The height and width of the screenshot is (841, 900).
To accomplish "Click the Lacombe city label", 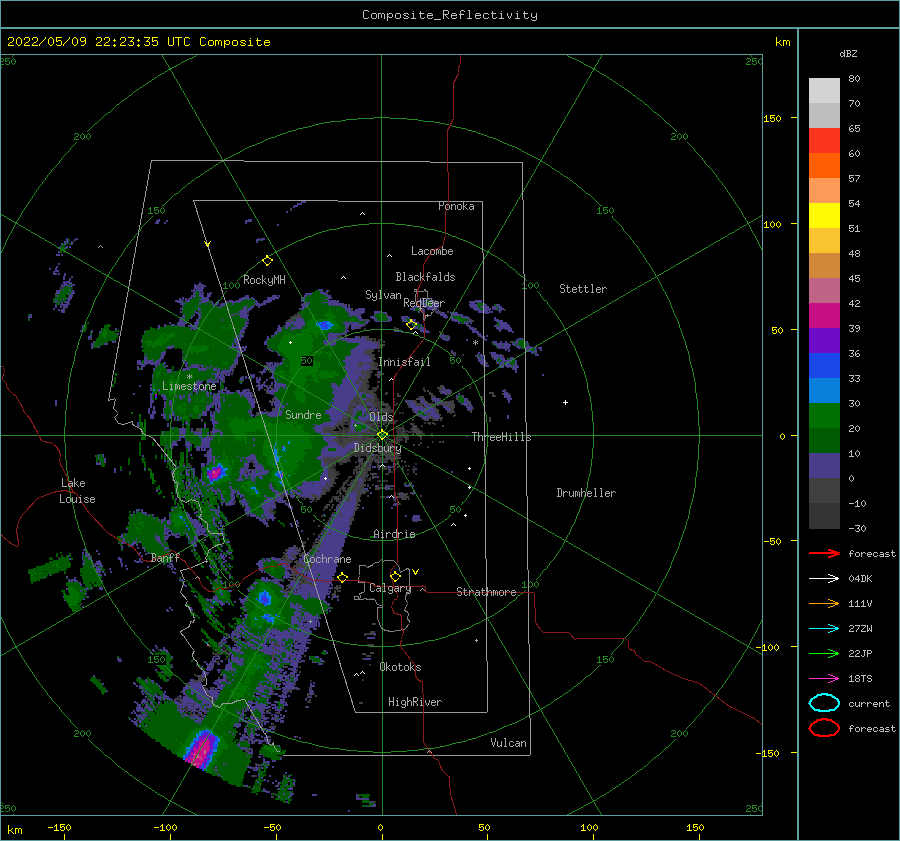I will point(432,251).
